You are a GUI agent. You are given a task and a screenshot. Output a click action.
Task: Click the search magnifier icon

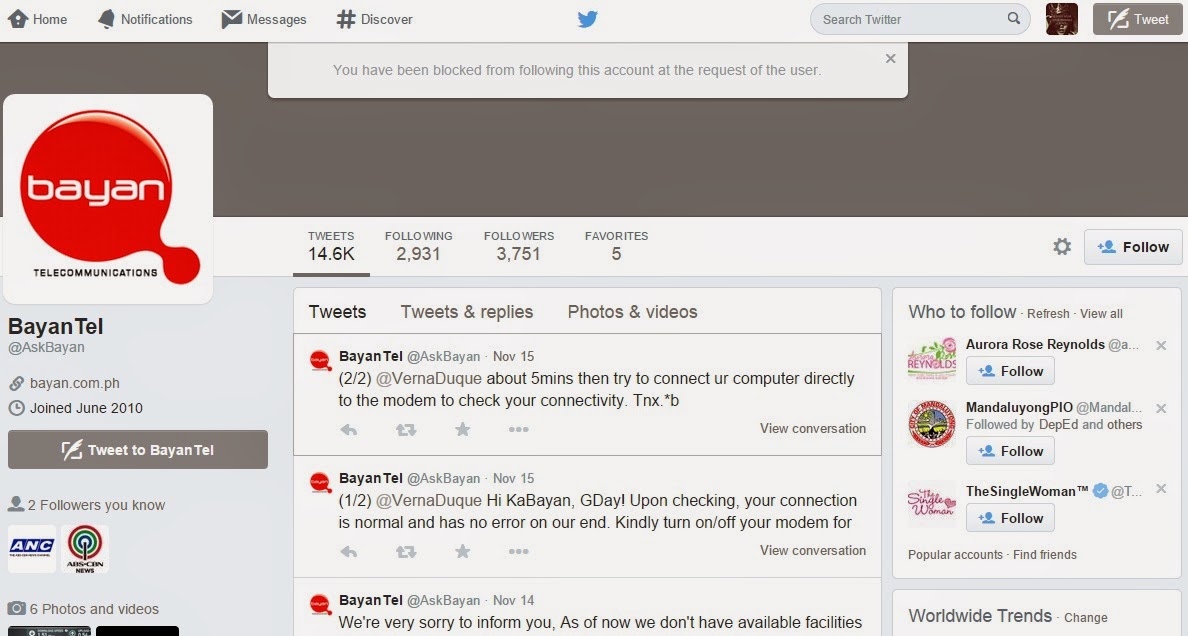[x=1014, y=19]
